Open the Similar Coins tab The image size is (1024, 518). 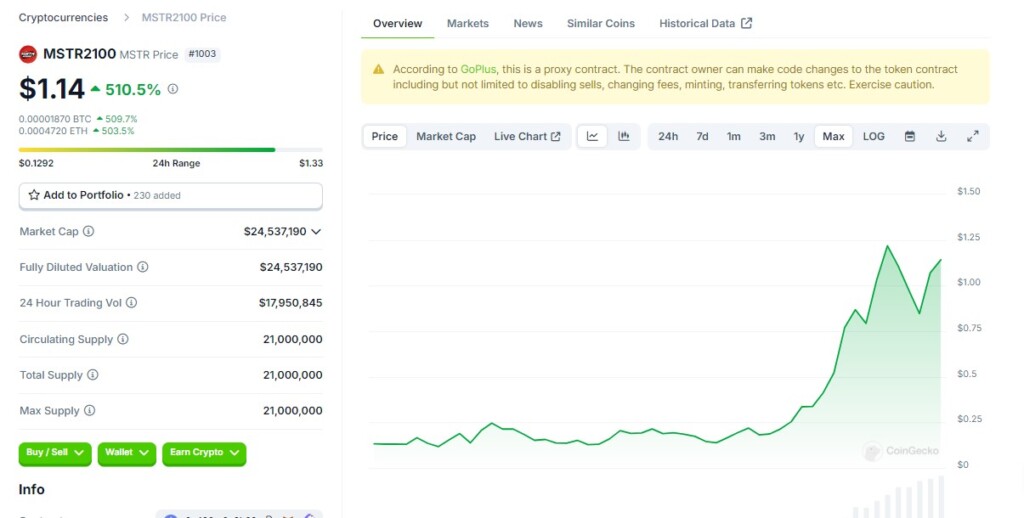(601, 24)
